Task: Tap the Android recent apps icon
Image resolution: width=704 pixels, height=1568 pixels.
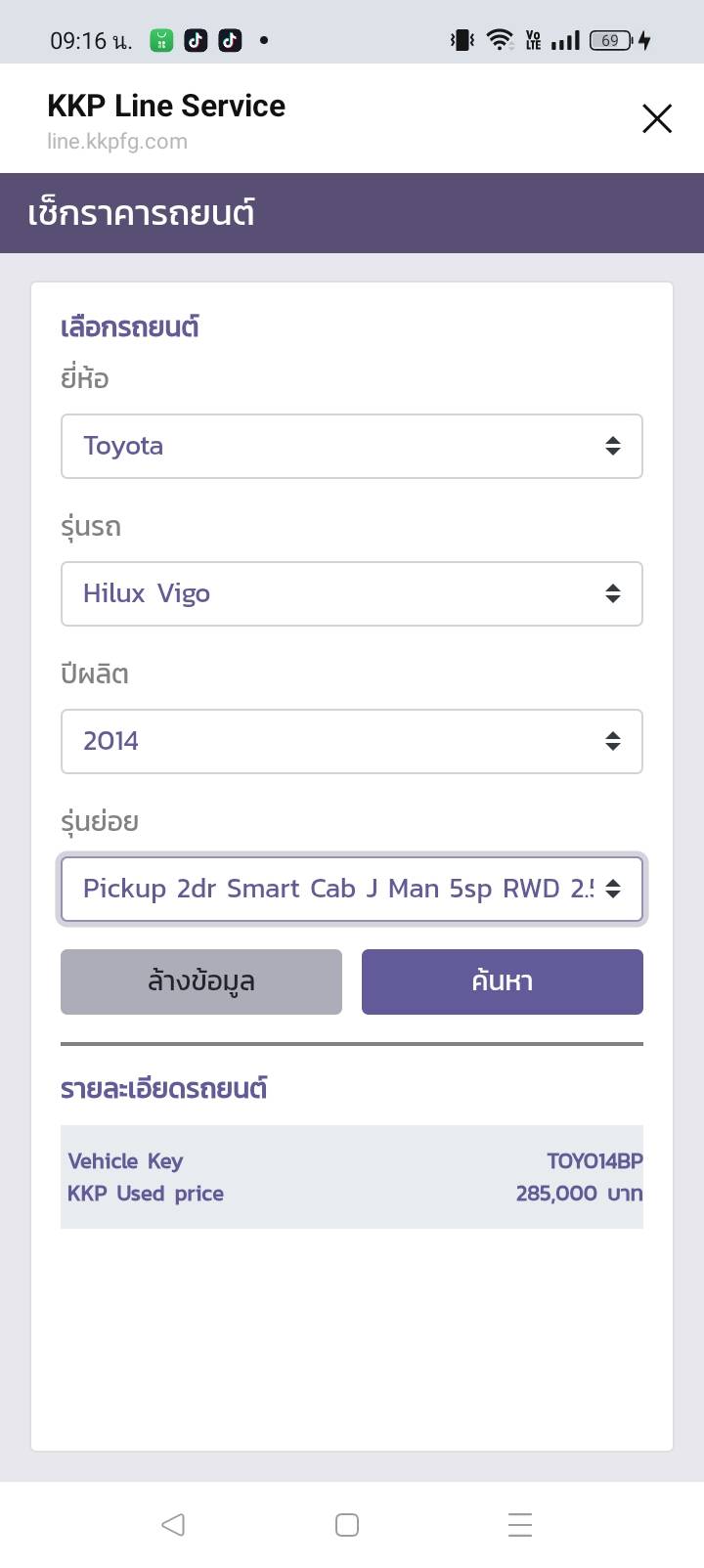Action: [x=520, y=1524]
